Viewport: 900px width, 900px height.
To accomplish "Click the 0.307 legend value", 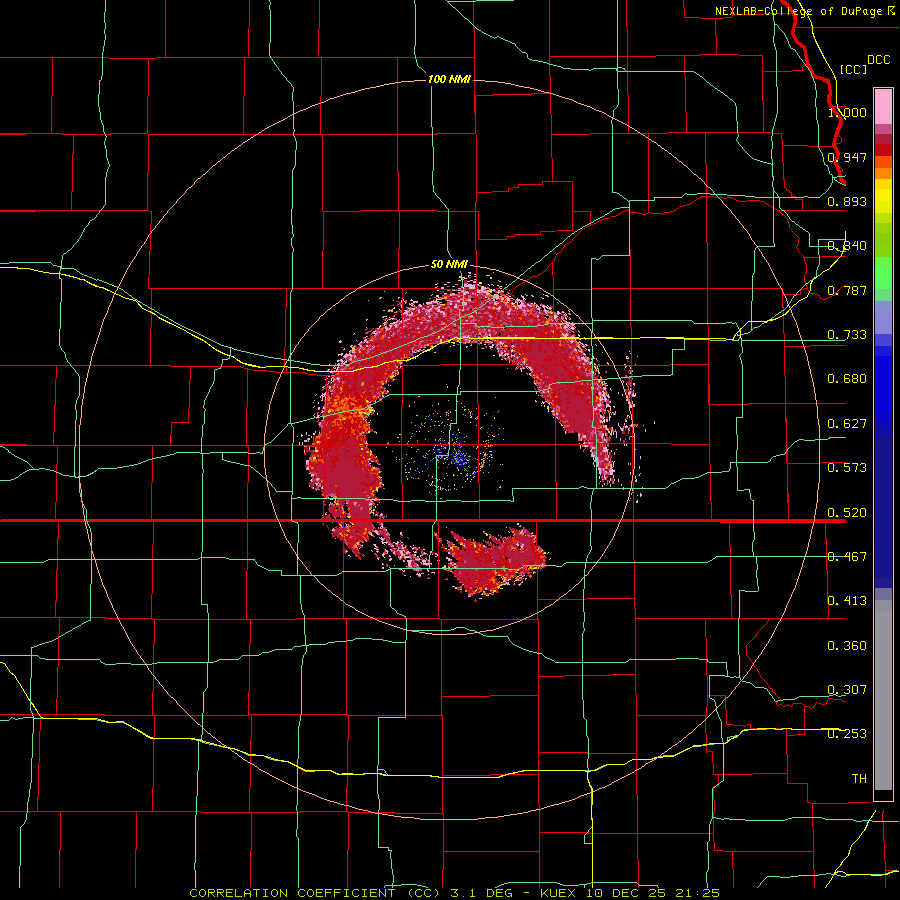I will pyautogui.click(x=847, y=690).
